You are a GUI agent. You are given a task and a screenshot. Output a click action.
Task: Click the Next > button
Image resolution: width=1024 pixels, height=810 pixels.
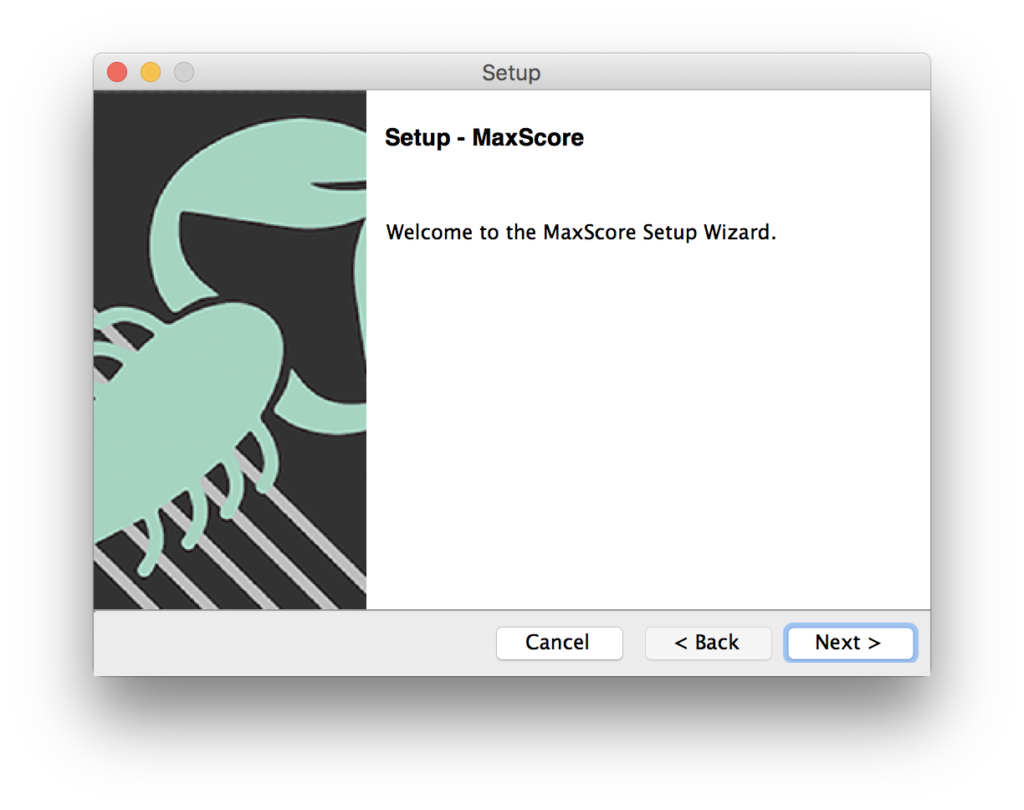(850, 643)
